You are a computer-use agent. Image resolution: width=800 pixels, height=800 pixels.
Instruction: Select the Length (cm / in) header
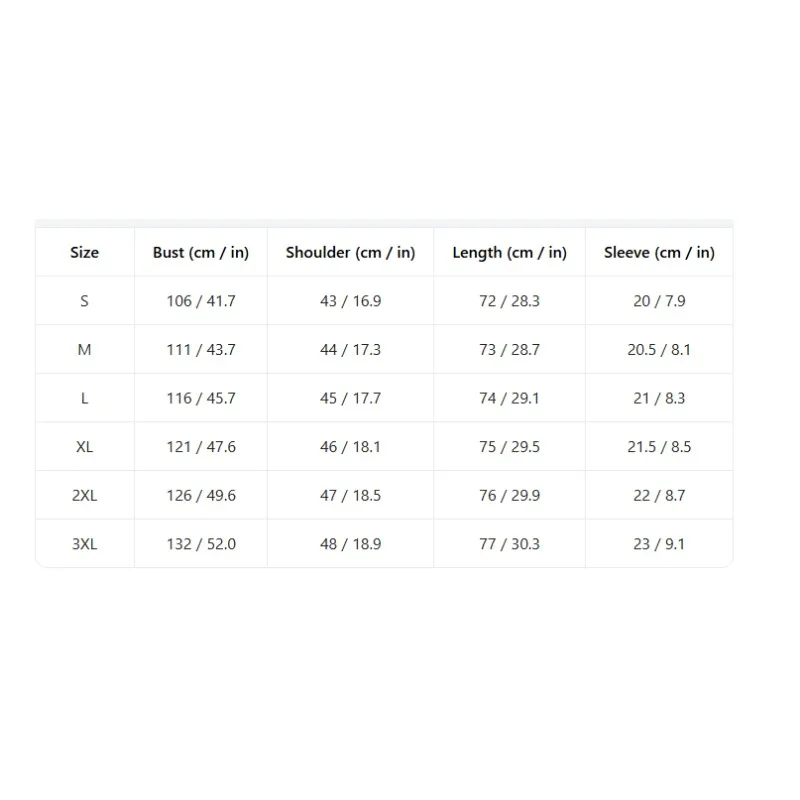pos(510,253)
